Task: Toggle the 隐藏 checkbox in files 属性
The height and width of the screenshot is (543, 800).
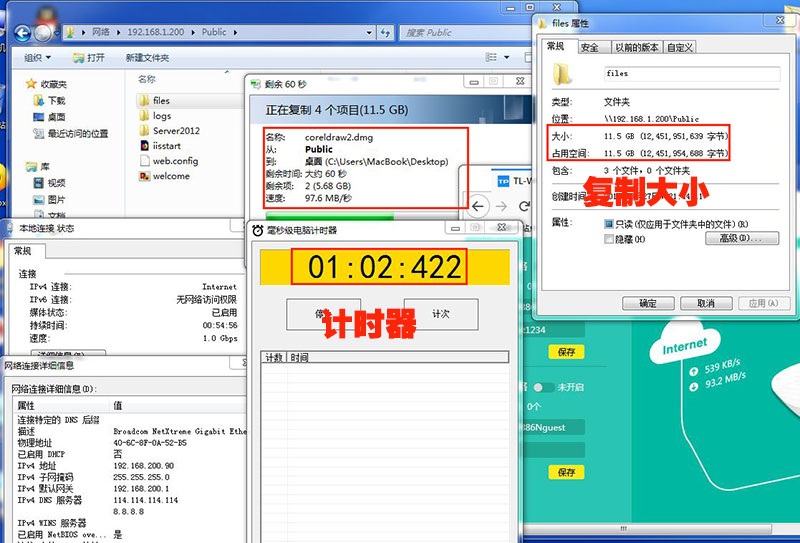Action: [608, 239]
